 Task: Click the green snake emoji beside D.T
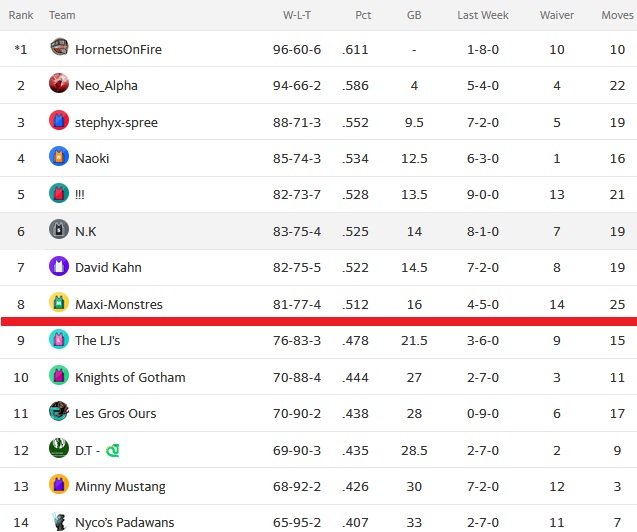click(x=113, y=450)
